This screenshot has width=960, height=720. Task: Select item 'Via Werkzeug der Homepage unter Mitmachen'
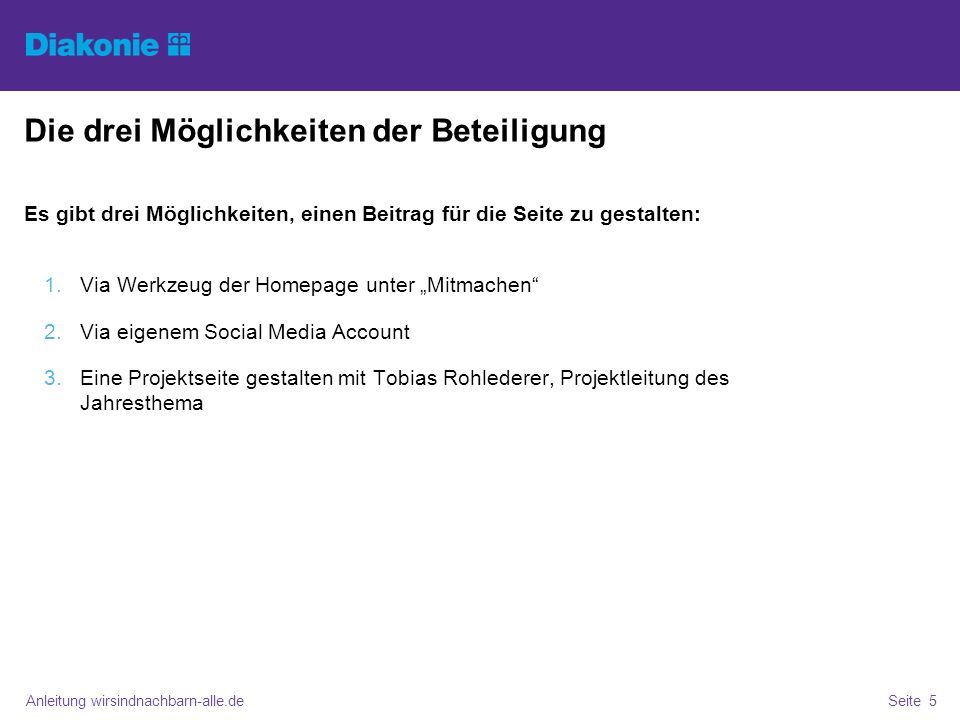[309, 286]
